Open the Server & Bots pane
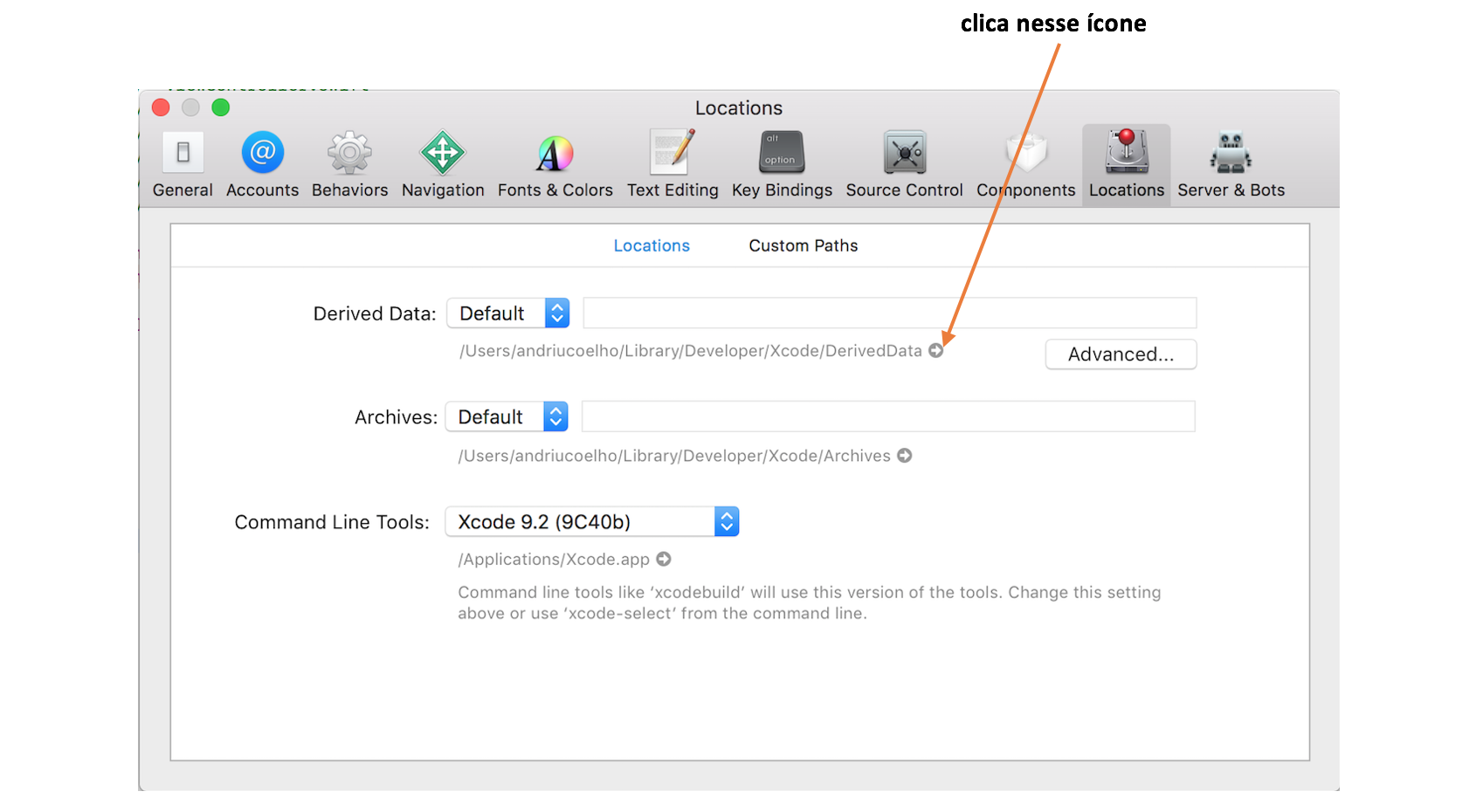The height and width of the screenshot is (812, 1483). pos(1231,164)
